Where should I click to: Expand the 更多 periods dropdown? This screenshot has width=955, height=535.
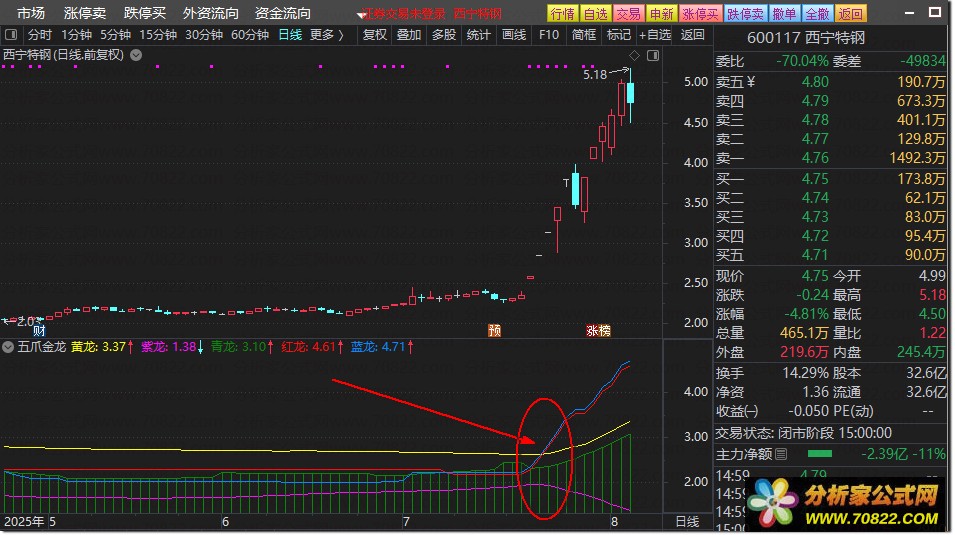click(x=326, y=35)
